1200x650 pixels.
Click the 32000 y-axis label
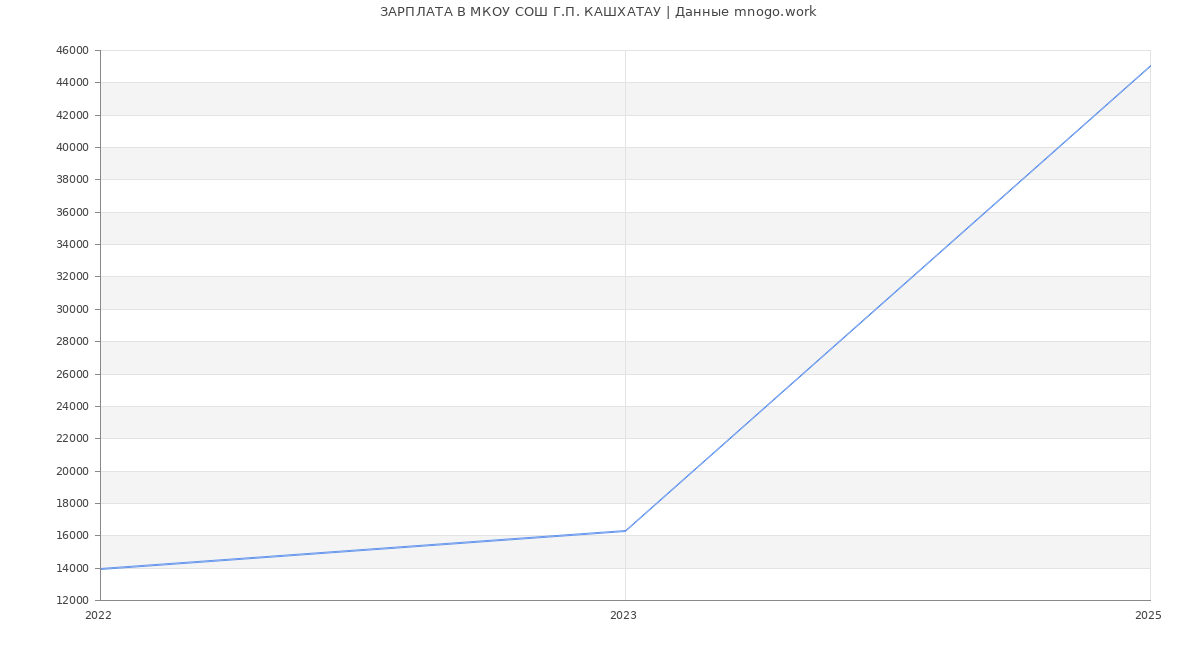(72, 277)
